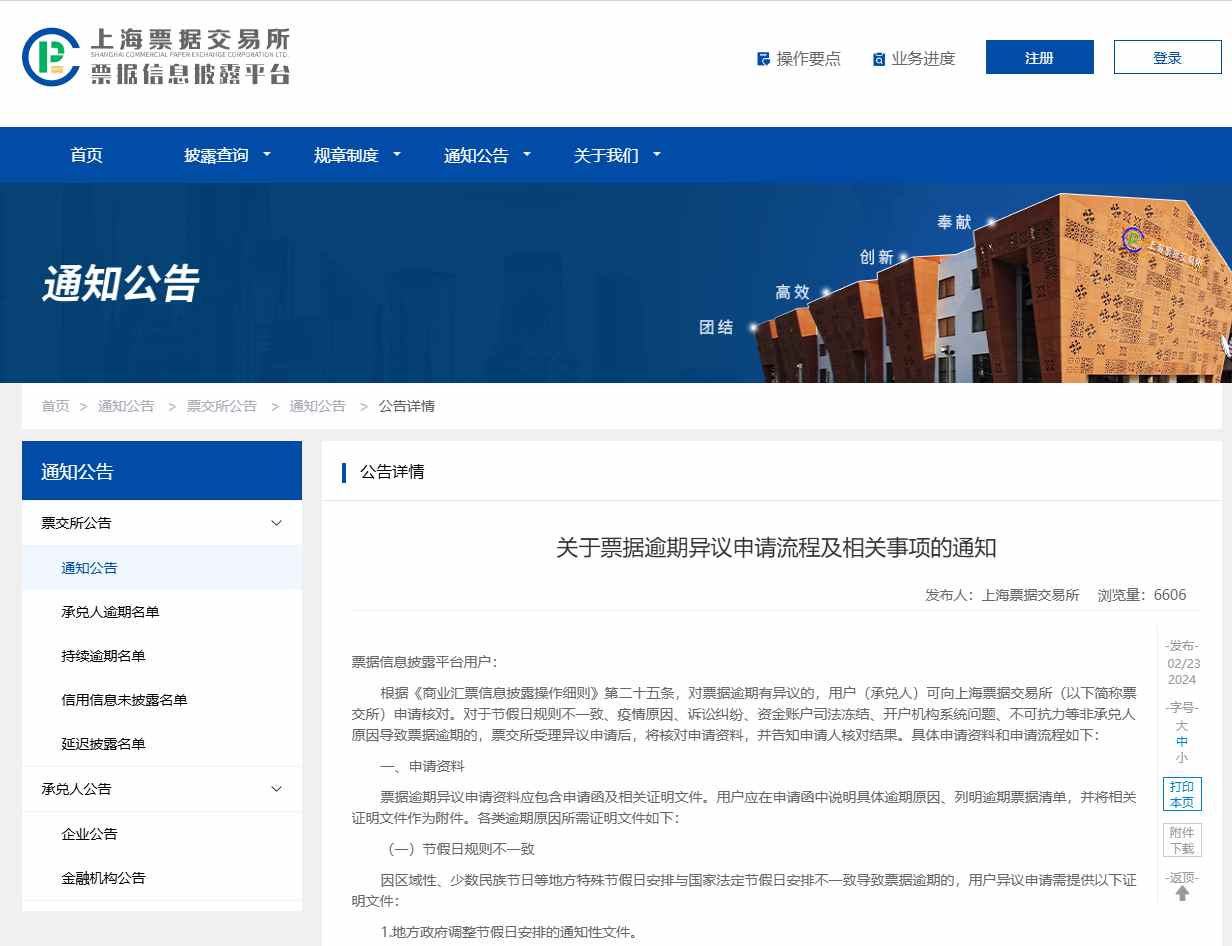This screenshot has height=946, width=1232.
Task: Expand the 关于我们 dropdown
Action: (x=608, y=155)
